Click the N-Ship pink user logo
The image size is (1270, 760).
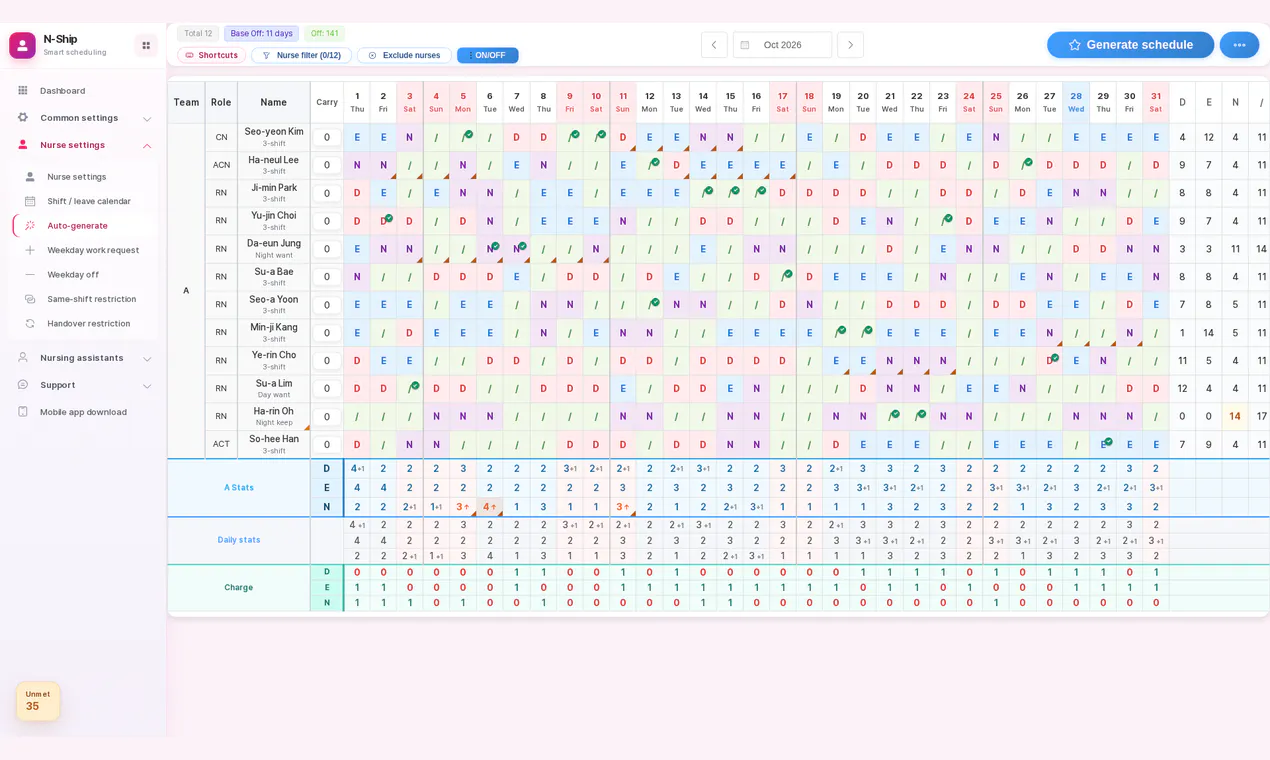pos(22,45)
